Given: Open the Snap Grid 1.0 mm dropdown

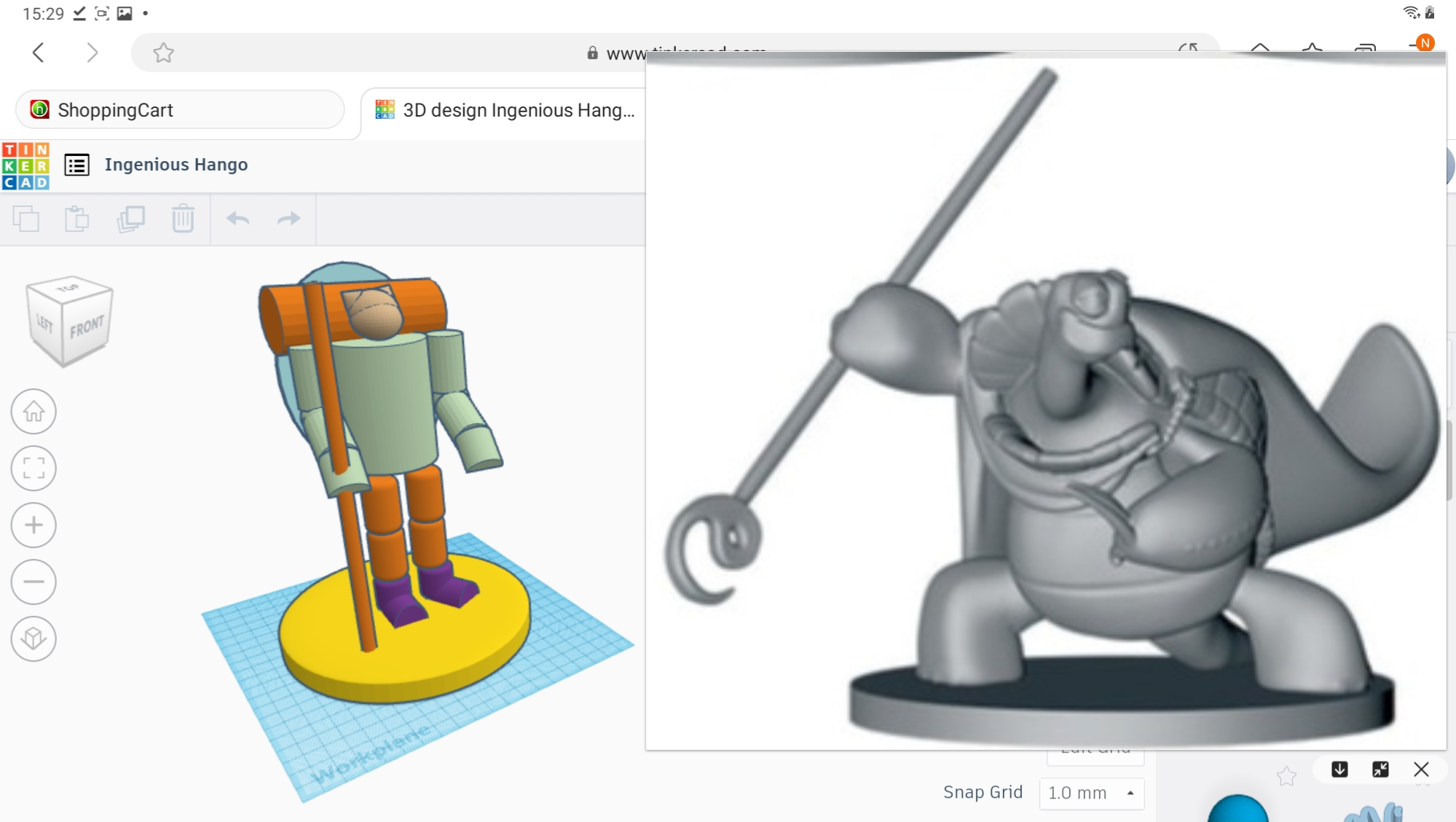Looking at the screenshot, I should 1091,793.
